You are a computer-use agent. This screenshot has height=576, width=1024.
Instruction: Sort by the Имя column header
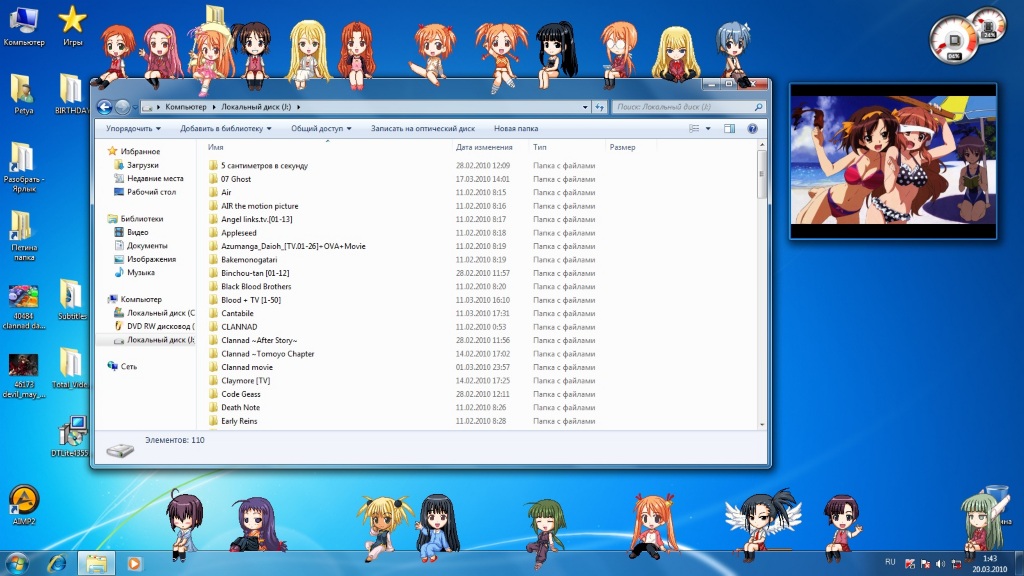216,148
